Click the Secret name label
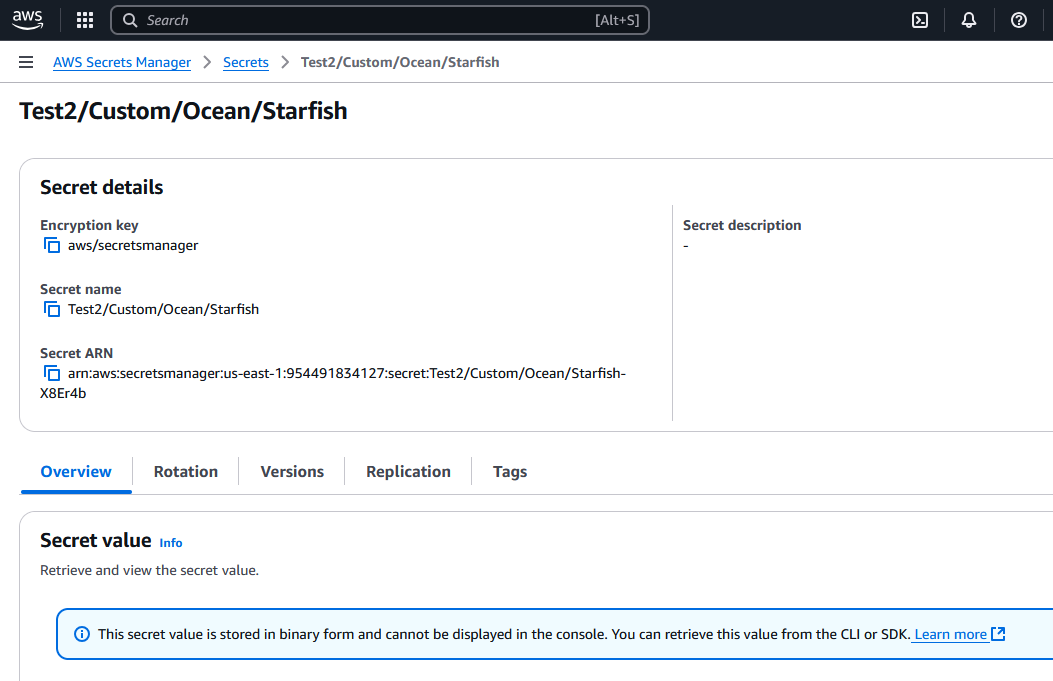The image size is (1053, 681). [x=81, y=289]
